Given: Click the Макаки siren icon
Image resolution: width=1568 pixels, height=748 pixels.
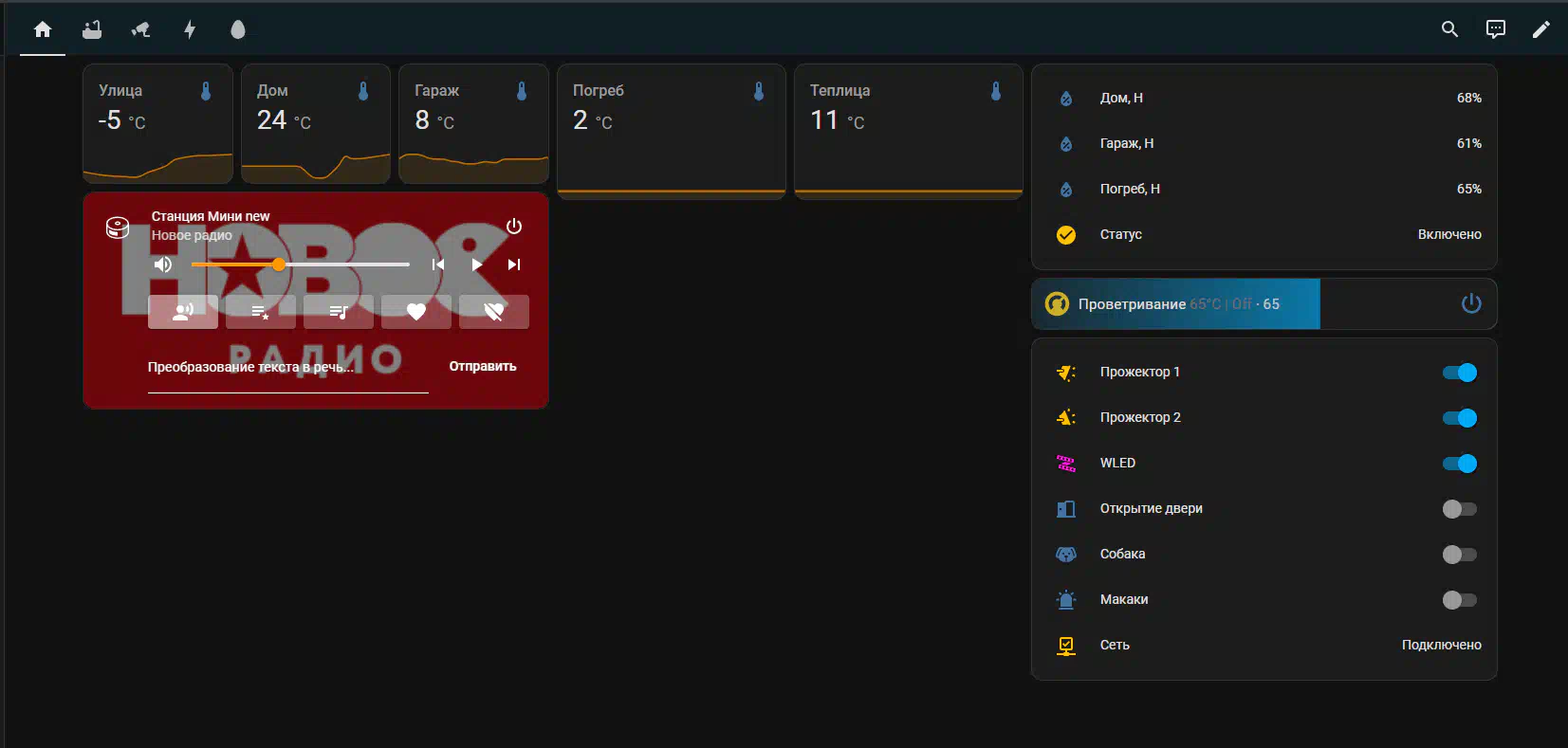Looking at the screenshot, I should (x=1066, y=599).
